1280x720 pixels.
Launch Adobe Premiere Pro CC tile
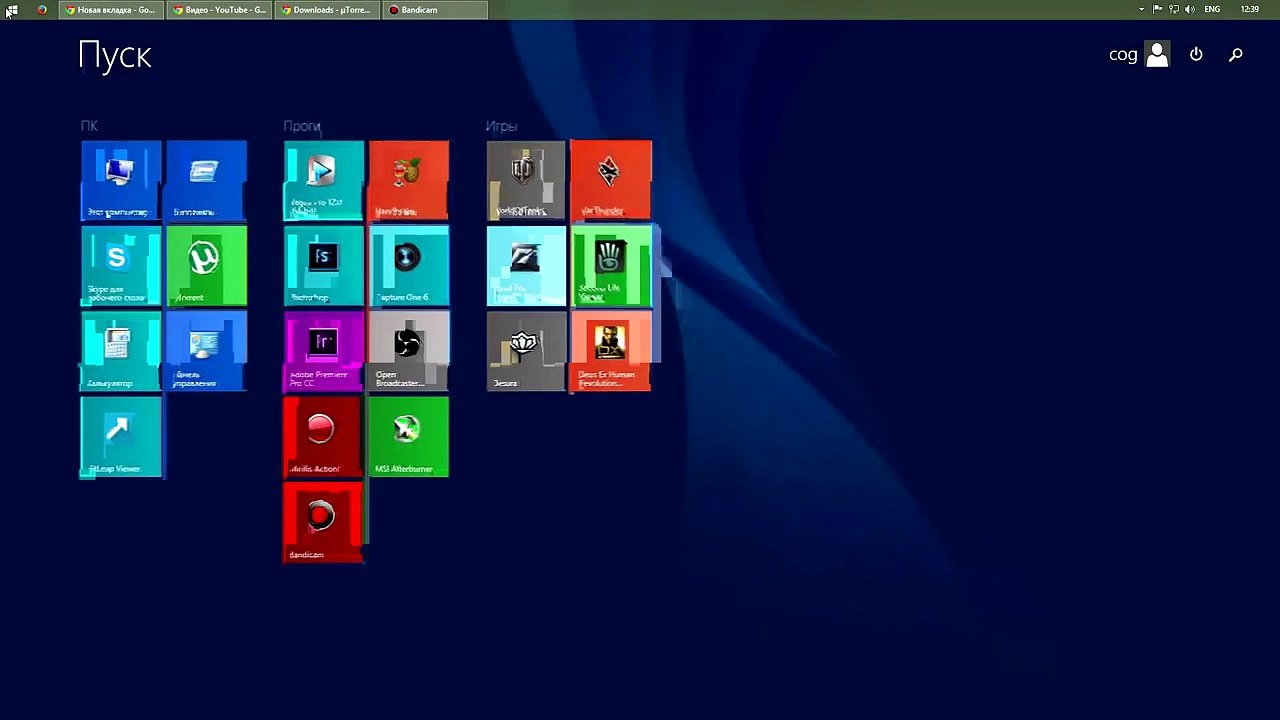click(x=324, y=351)
